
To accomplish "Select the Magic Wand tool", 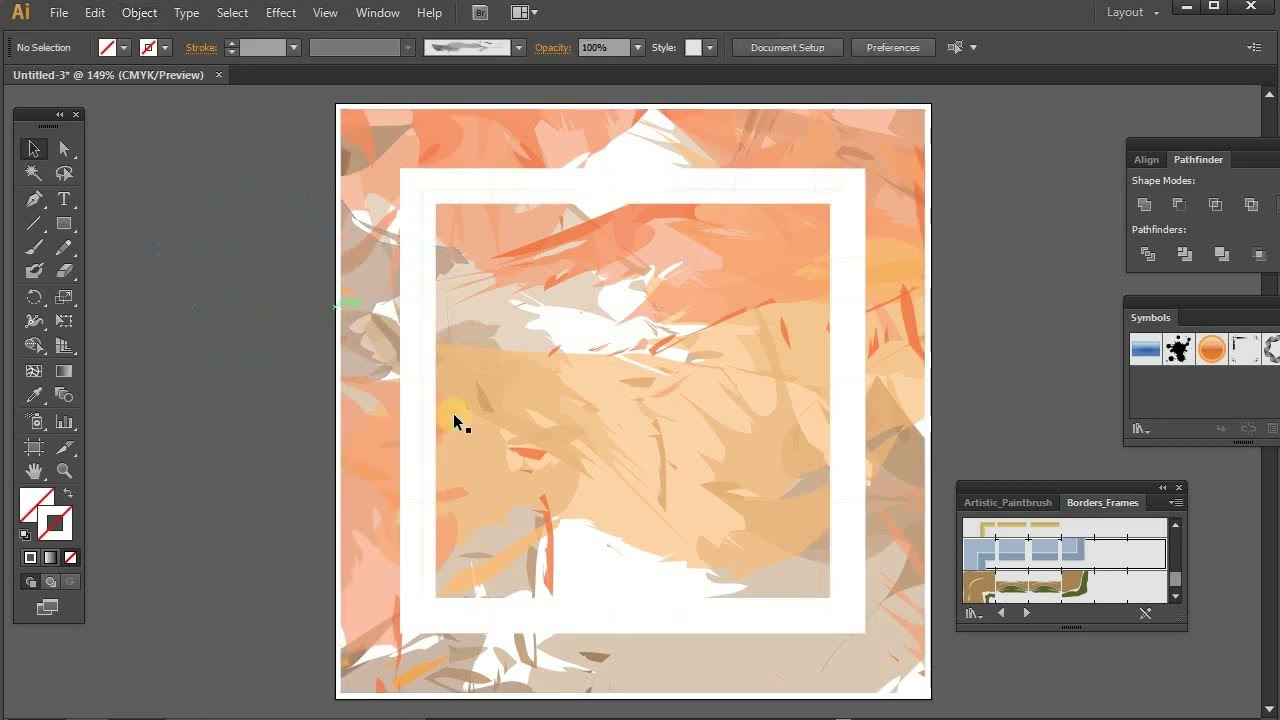I will point(33,174).
